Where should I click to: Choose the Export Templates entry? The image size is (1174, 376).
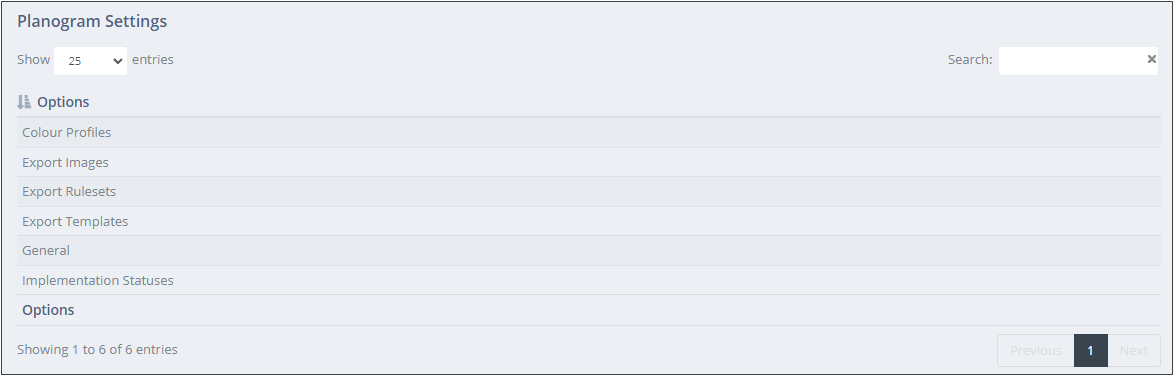588,222
